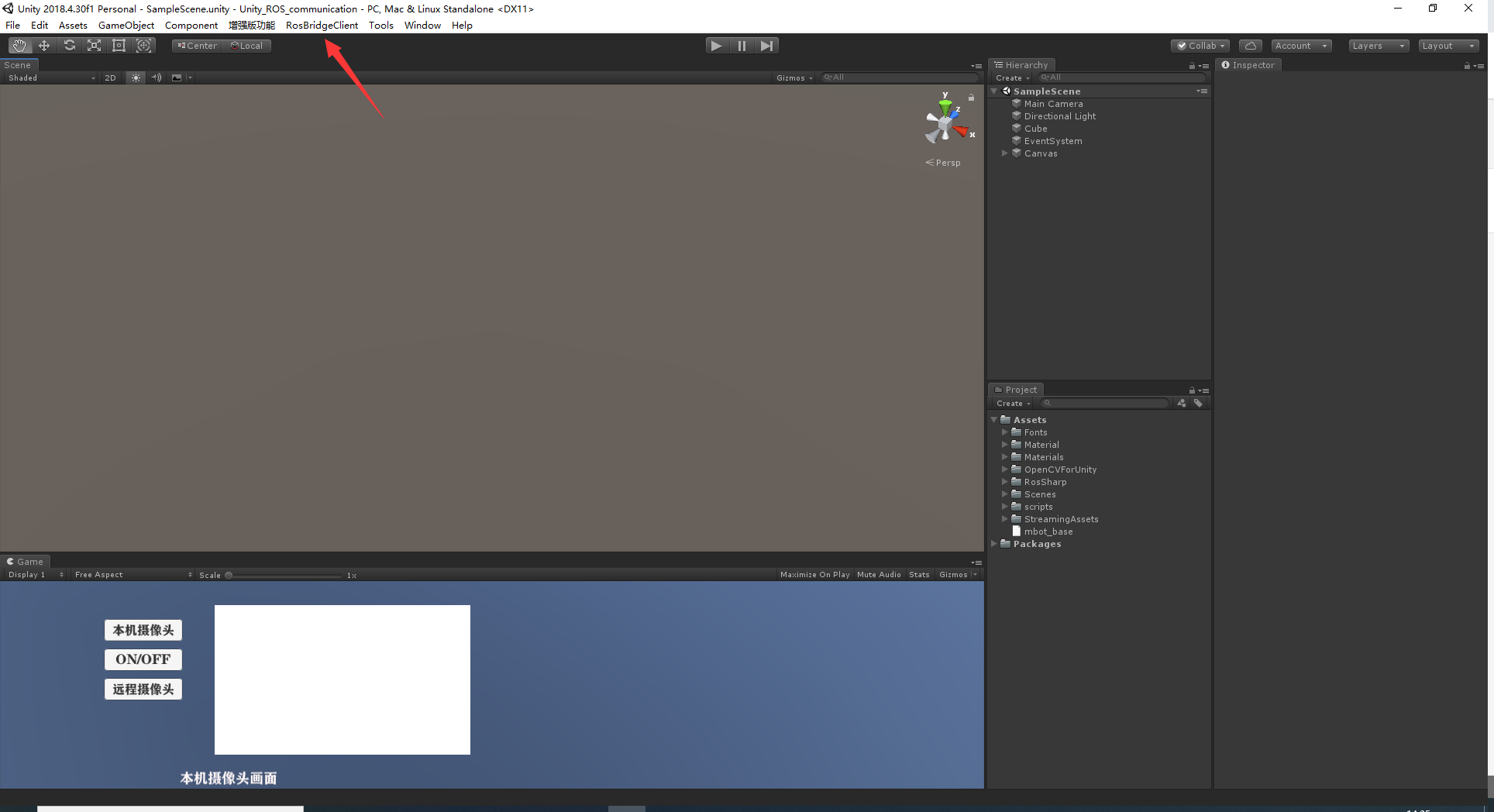
Task: Toggle scene lighting in Scene view
Action: 136,77
